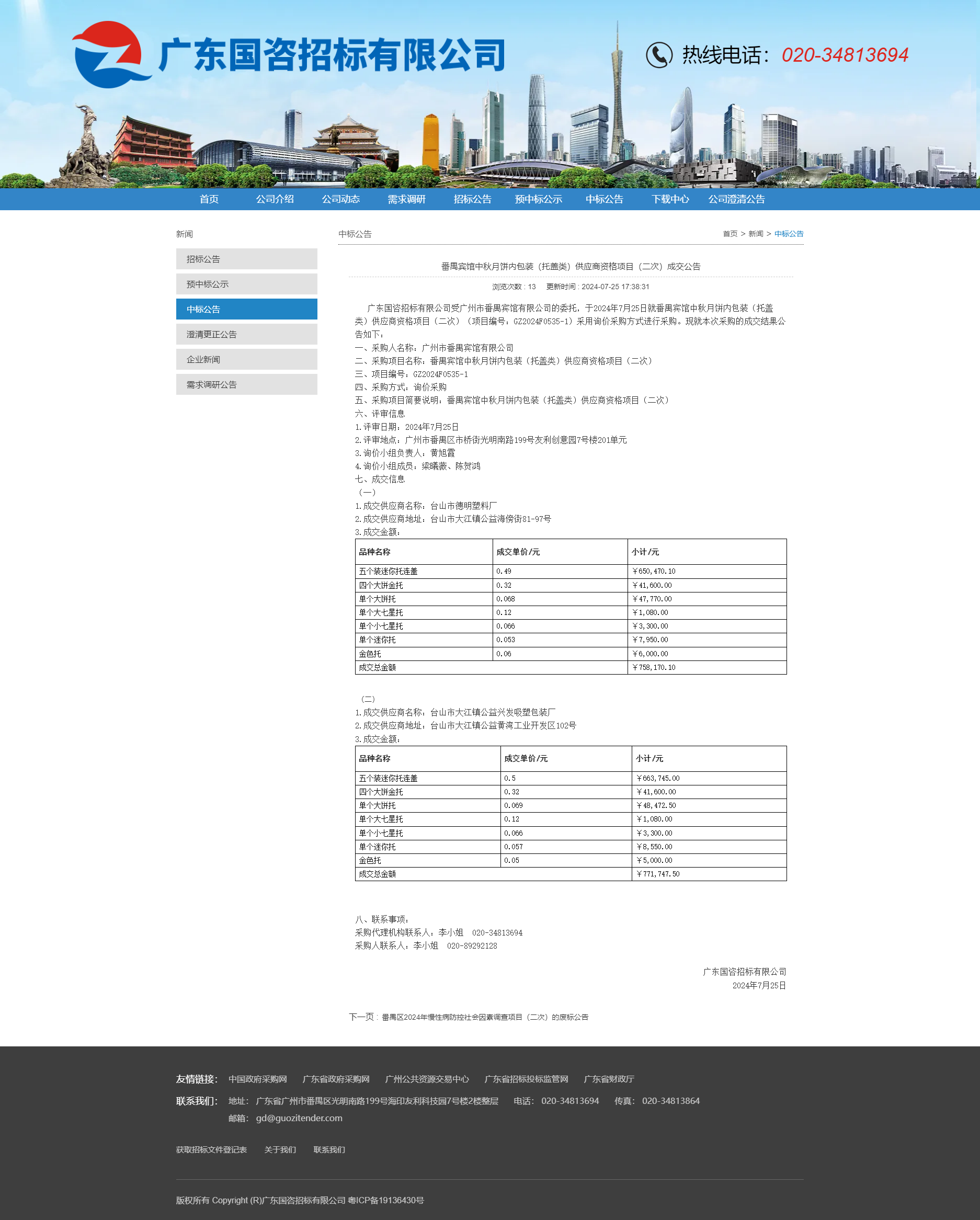Screen dimensions: 980x1220
Task: Click the company name 广东国咨招标有限公司 header banner
Action: (x=332, y=55)
